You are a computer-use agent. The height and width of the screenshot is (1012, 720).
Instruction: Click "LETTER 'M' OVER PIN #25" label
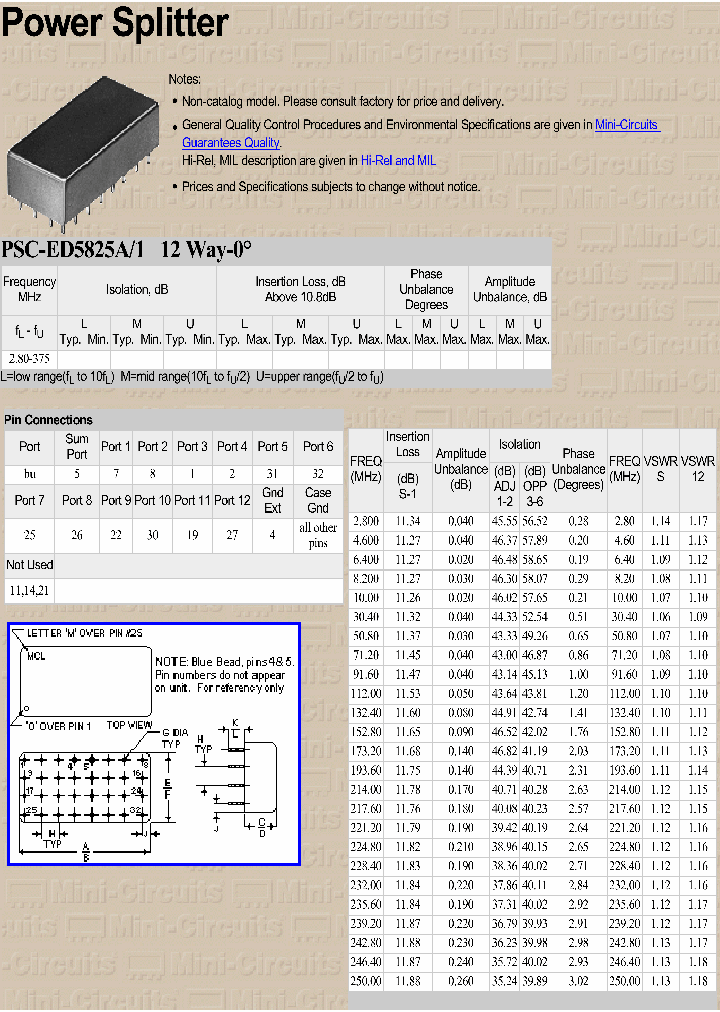click(85, 633)
